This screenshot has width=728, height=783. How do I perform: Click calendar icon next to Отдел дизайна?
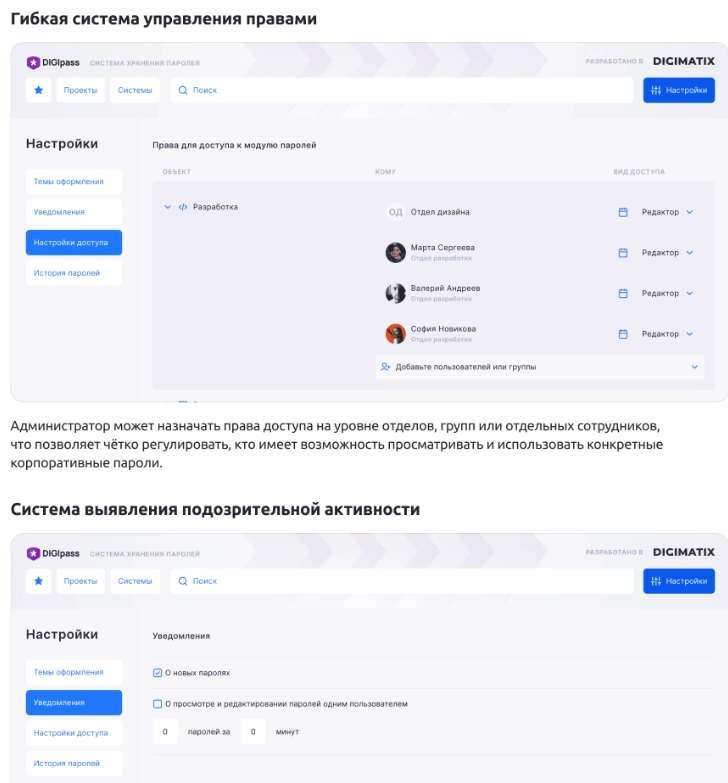[623, 212]
